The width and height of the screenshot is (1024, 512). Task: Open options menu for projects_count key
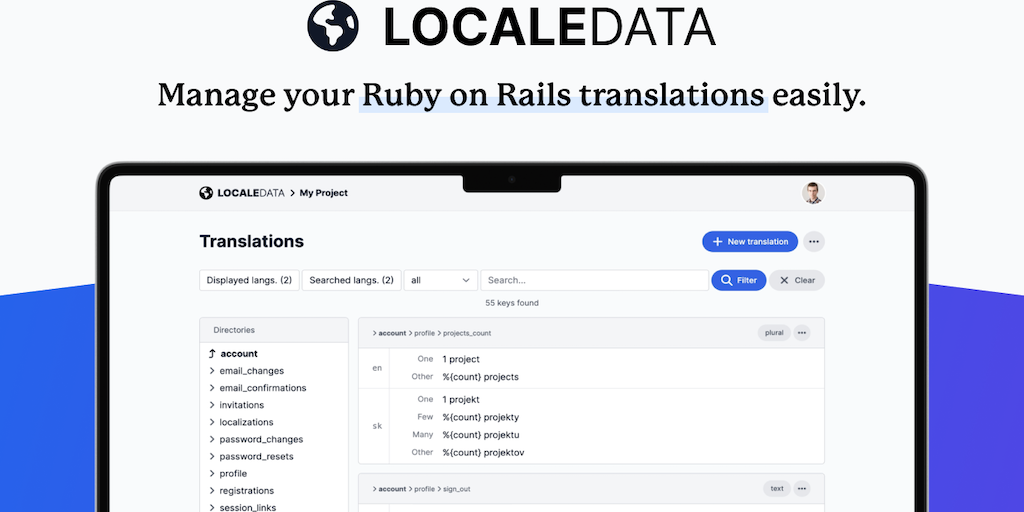click(802, 332)
